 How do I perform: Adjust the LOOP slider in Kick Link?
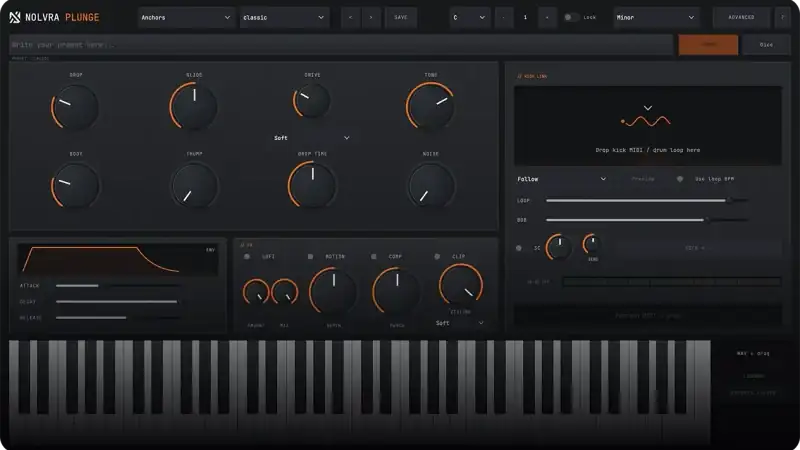(x=647, y=201)
